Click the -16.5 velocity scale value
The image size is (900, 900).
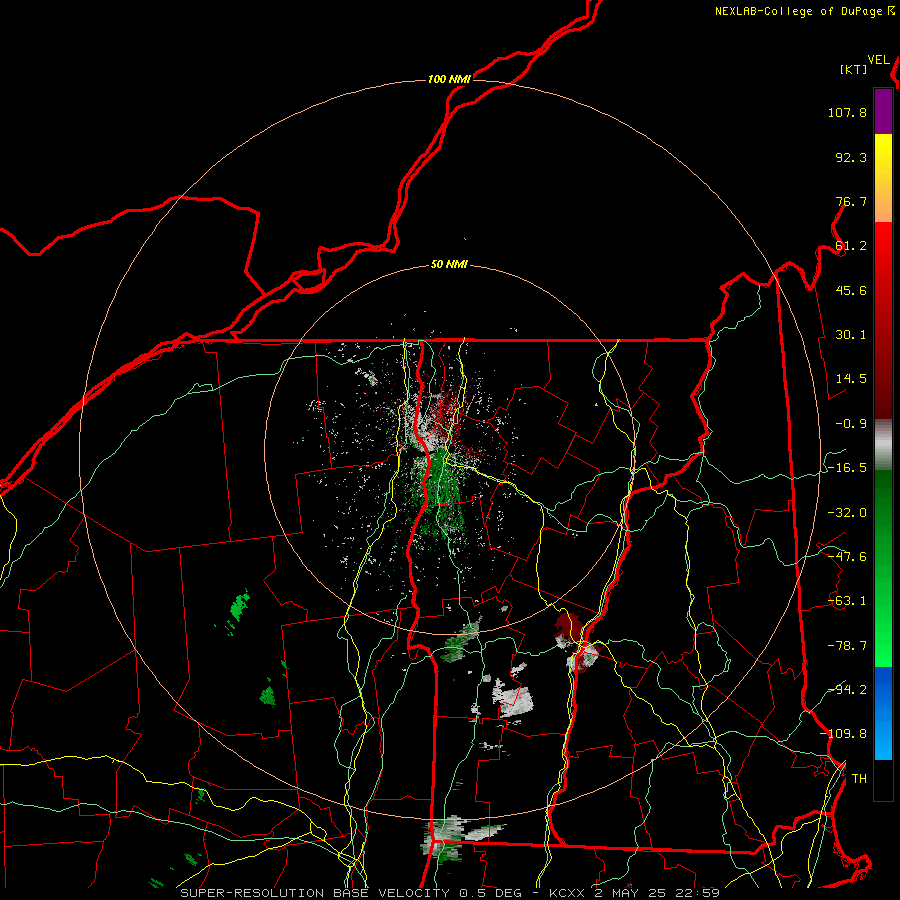(x=847, y=468)
